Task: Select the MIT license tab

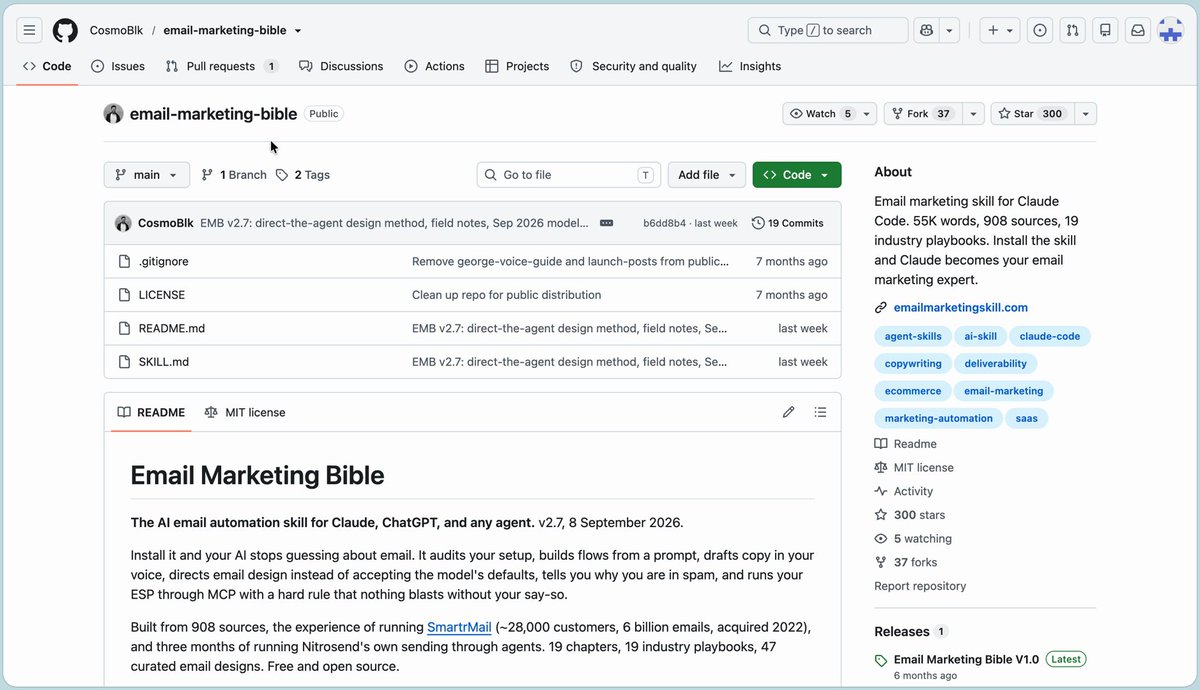Action: point(245,412)
